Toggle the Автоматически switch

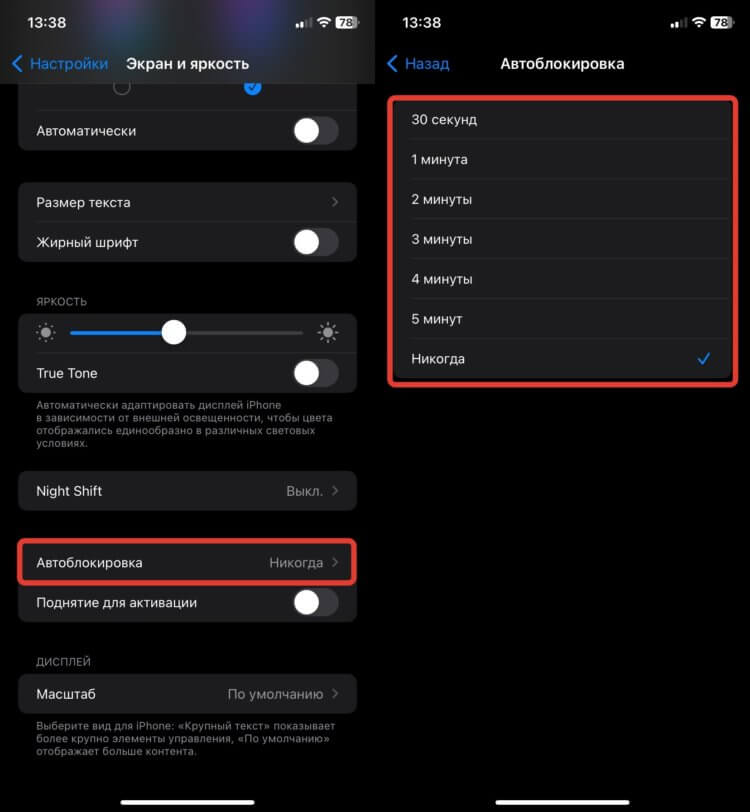point(316,130)
